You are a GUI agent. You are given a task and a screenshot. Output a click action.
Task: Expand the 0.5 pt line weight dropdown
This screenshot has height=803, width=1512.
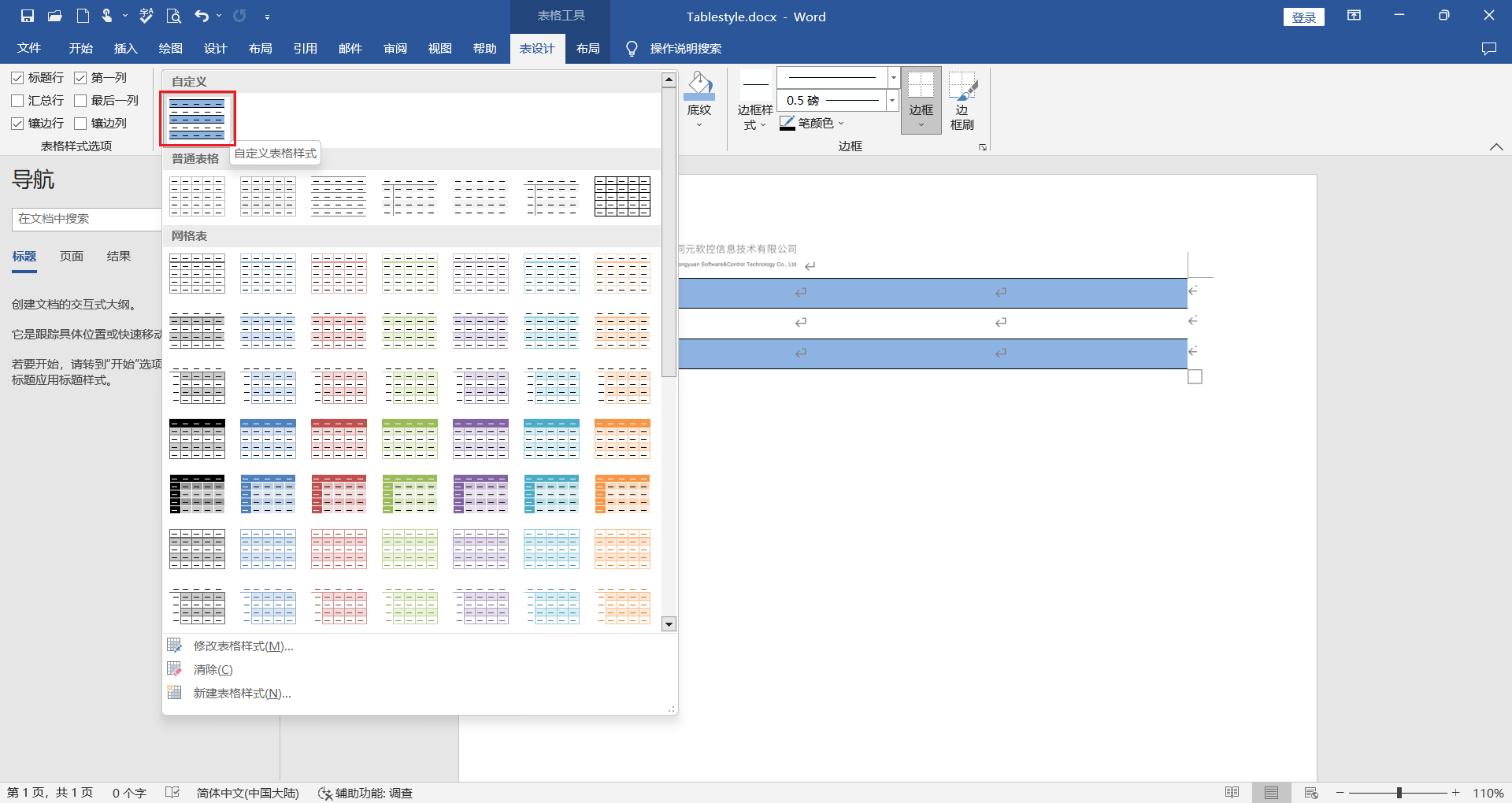pyautogui.click(x=892, y=101)
